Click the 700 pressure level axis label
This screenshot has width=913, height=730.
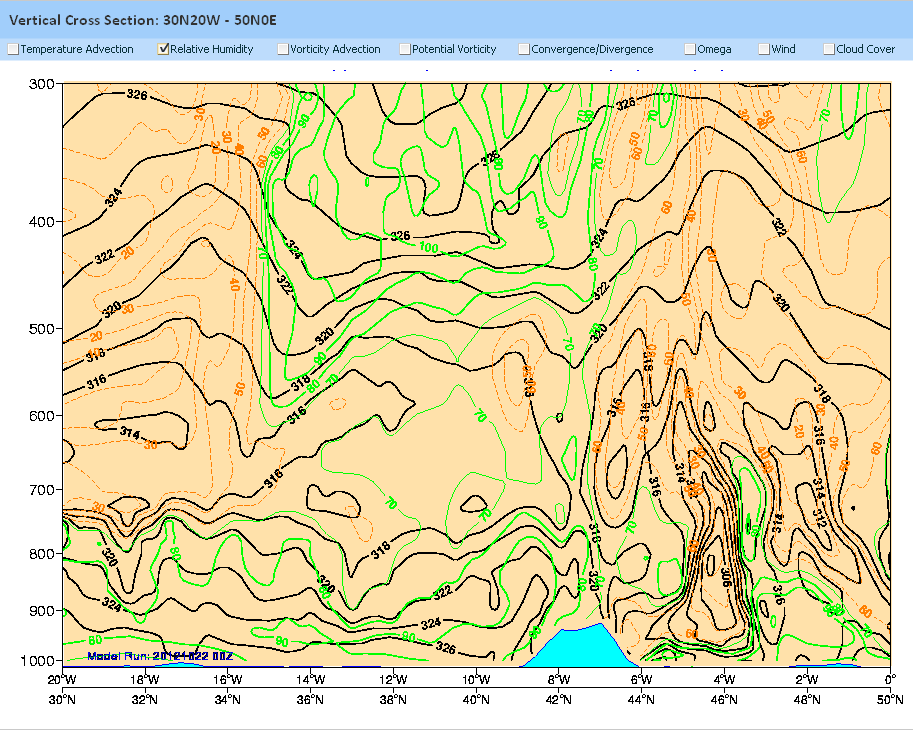tap(39, 490)
